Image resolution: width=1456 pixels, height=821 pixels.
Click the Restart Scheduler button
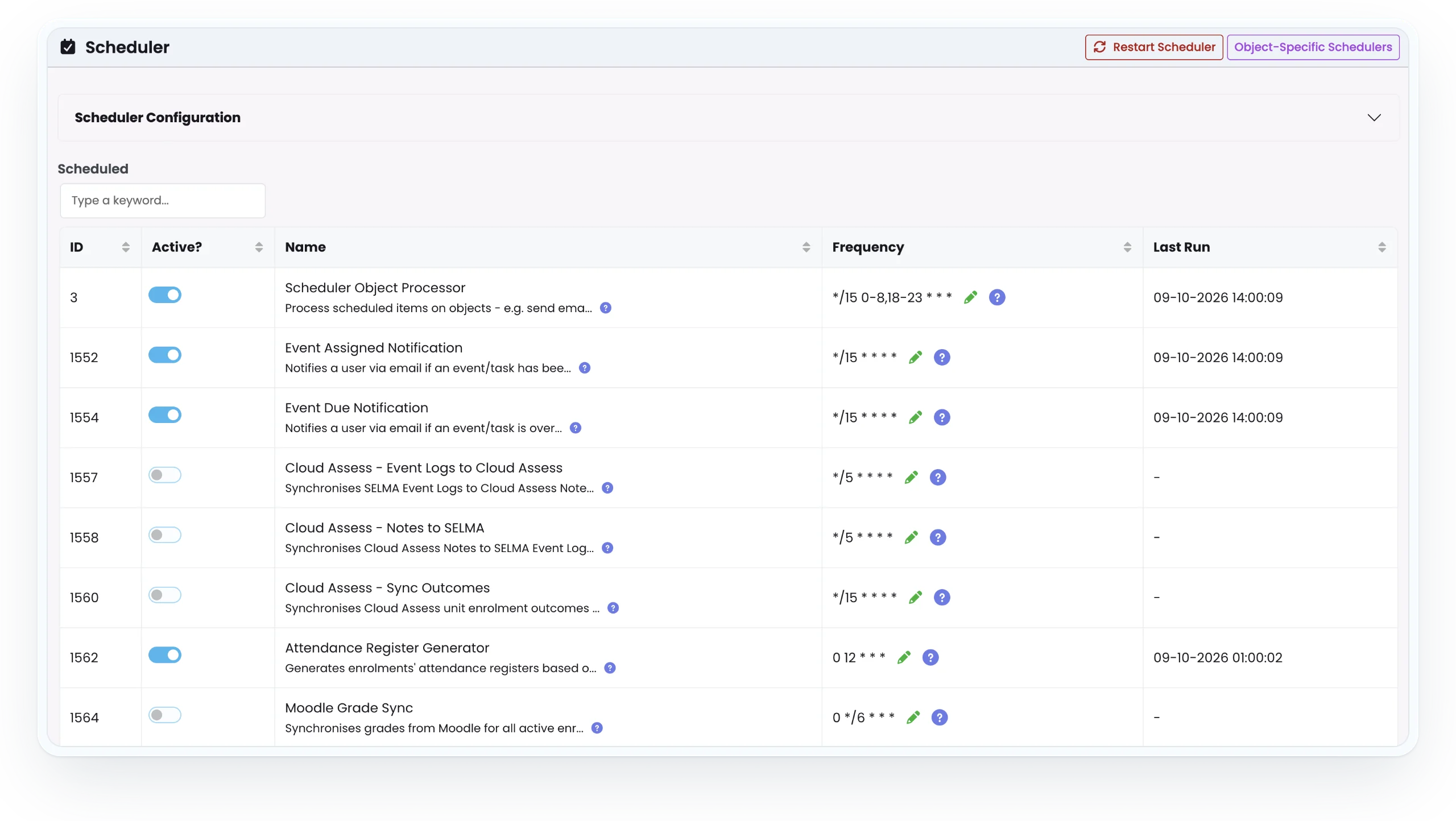1153,47
